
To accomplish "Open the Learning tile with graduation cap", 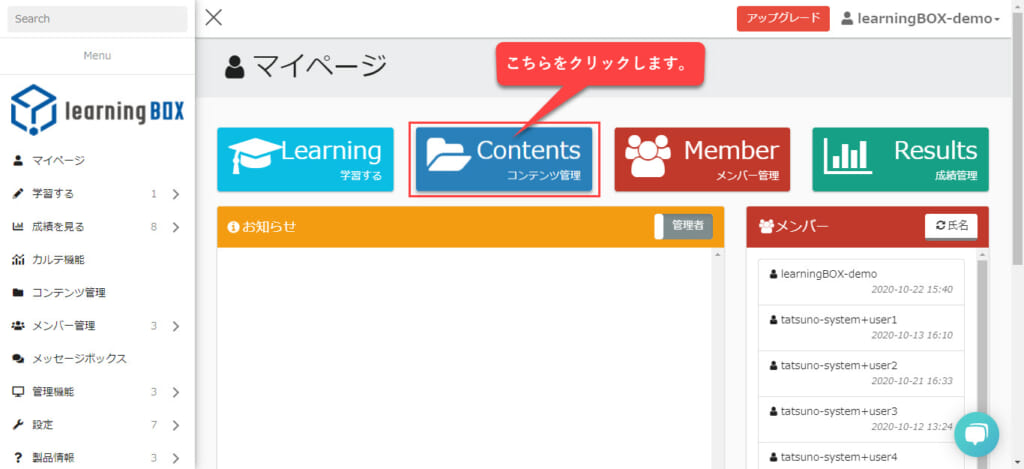I will [x=305, y=159].
